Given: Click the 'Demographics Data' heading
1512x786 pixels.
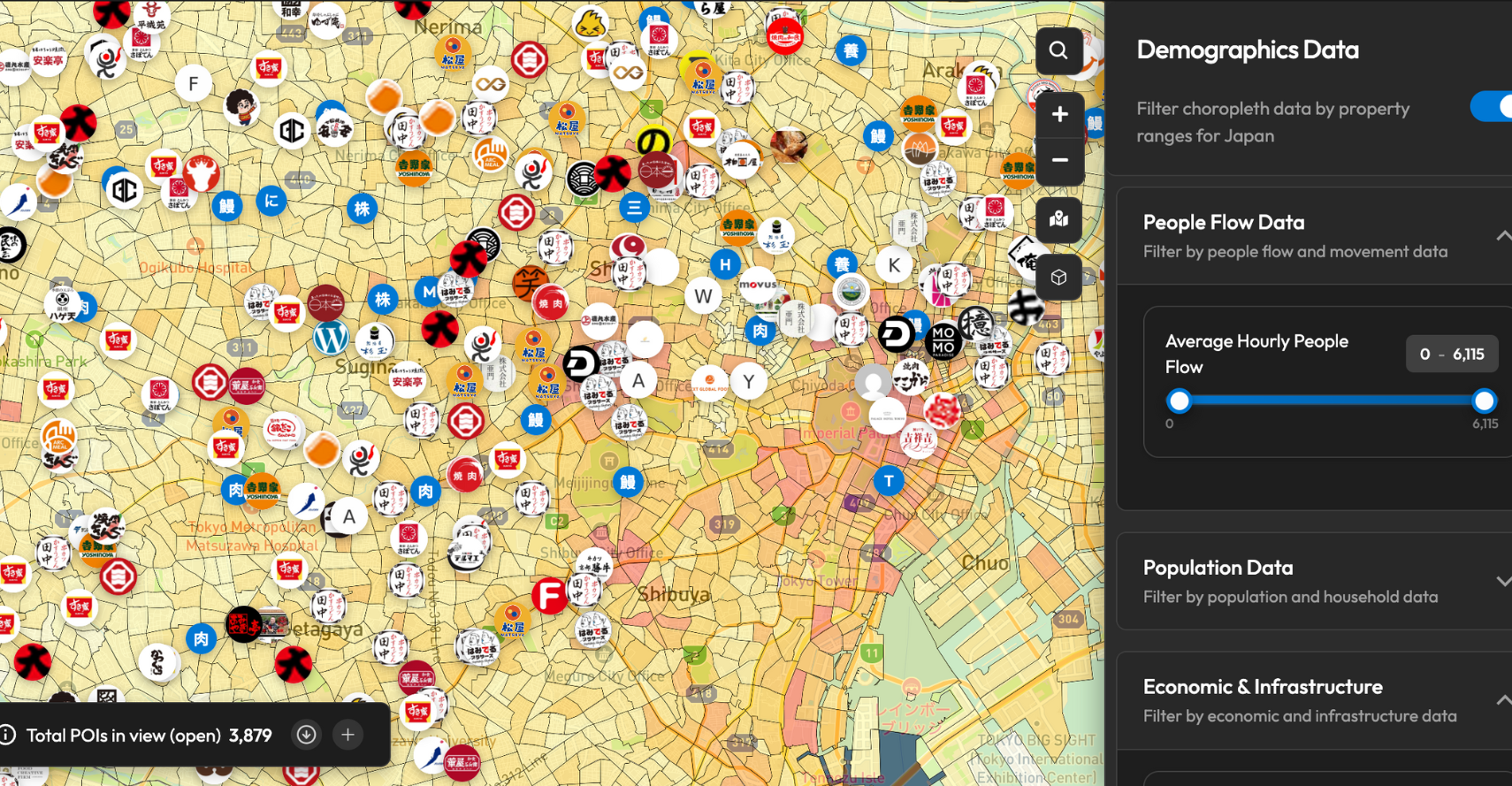Looking at the screenshot, I should click(1248, 50).
